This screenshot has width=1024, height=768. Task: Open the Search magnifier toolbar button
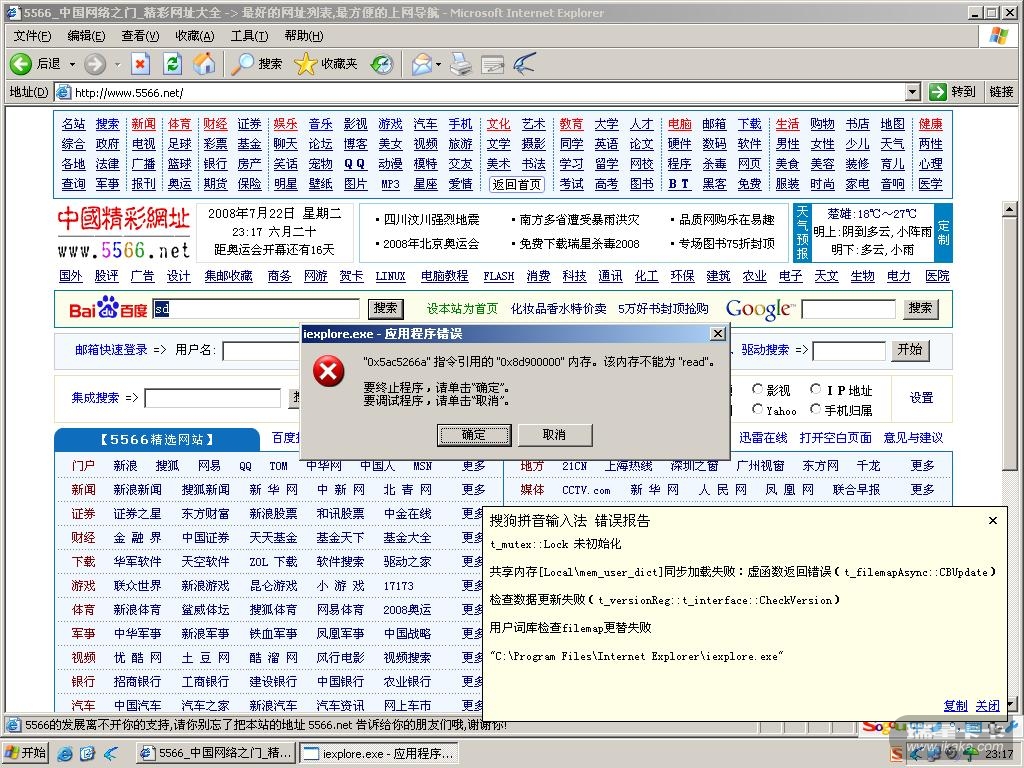click(x=257, y=63)
